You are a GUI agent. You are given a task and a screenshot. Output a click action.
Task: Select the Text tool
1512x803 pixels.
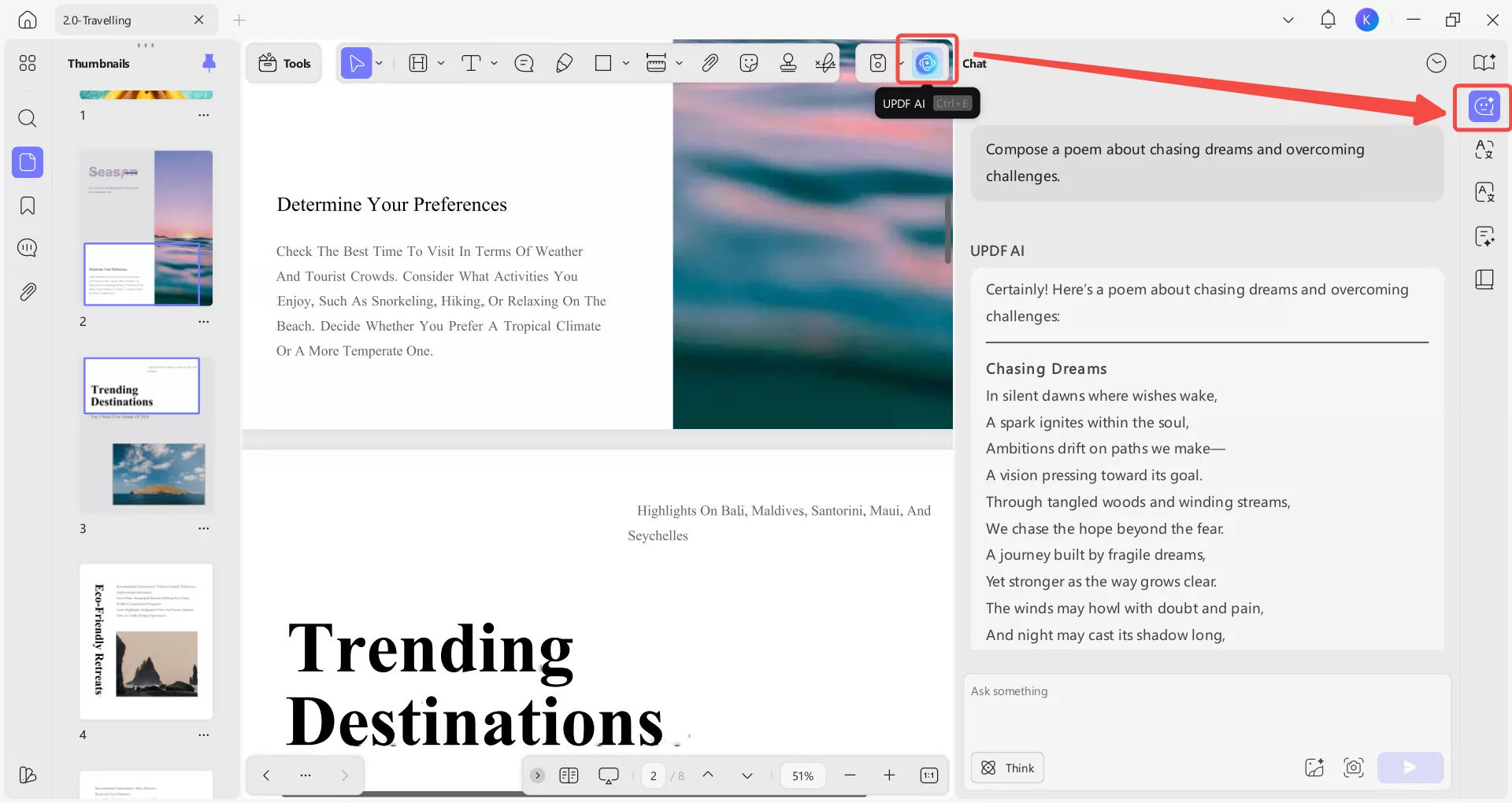(471, 63)
